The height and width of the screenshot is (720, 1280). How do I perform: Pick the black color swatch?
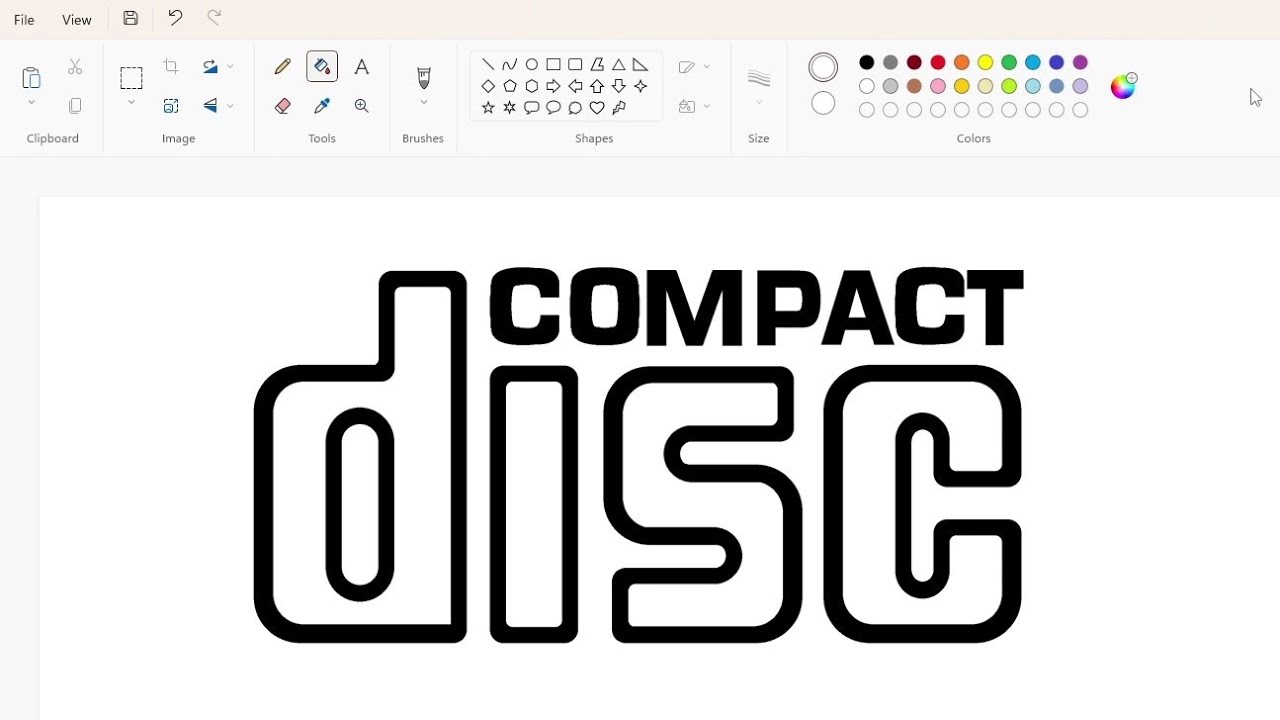tap(867, 63)
